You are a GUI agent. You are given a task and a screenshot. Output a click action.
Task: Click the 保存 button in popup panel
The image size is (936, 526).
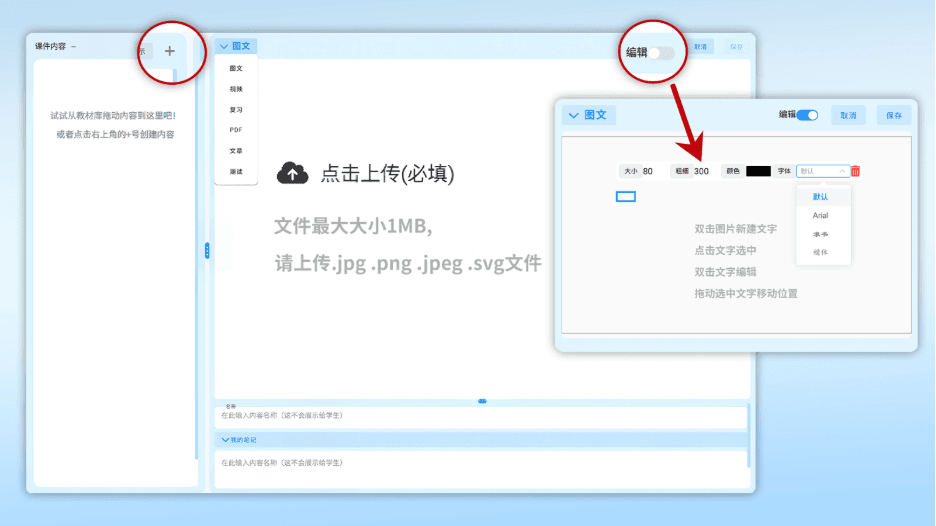893,115
